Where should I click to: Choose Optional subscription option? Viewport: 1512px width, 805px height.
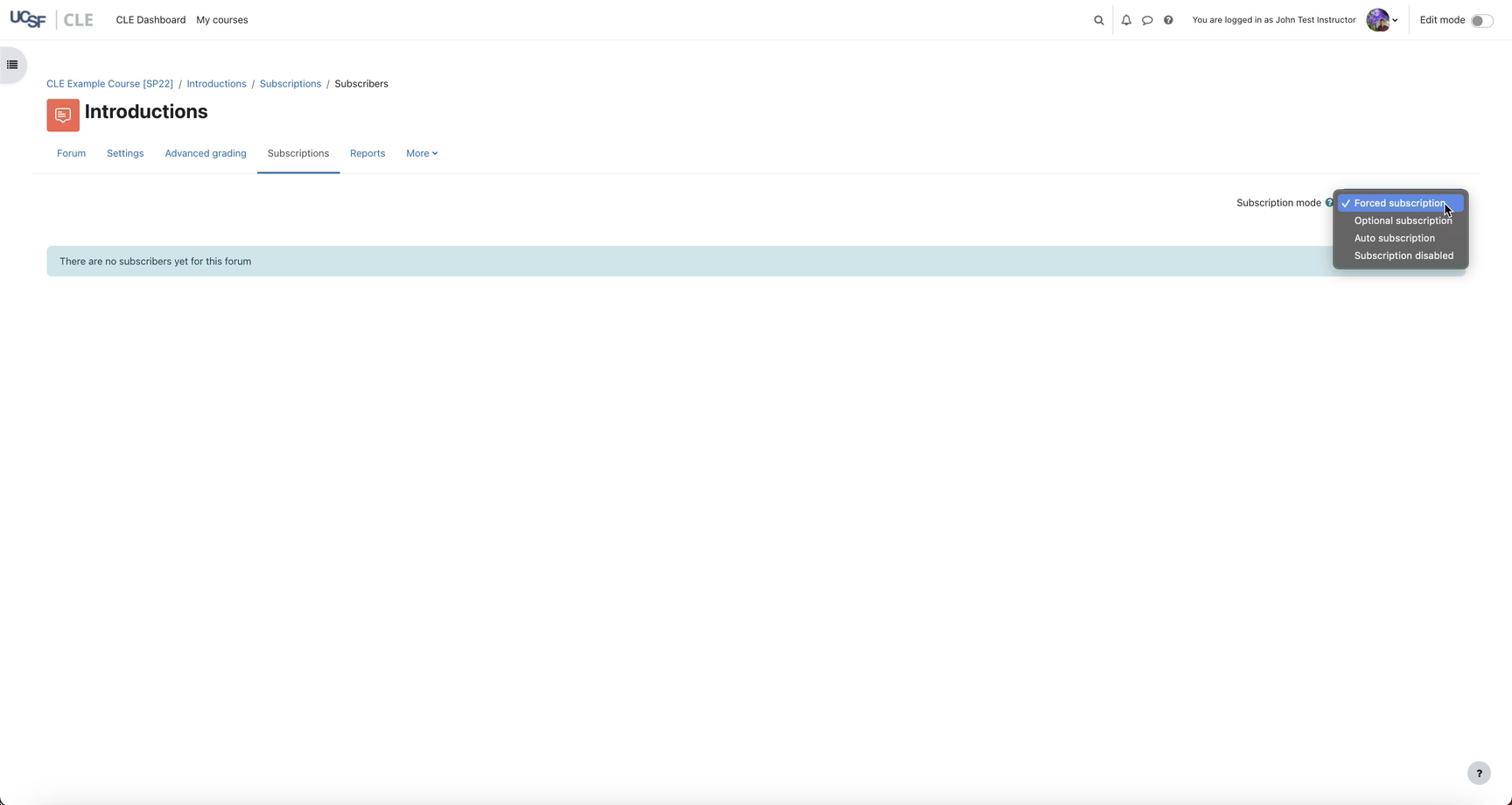[1400, 220]
